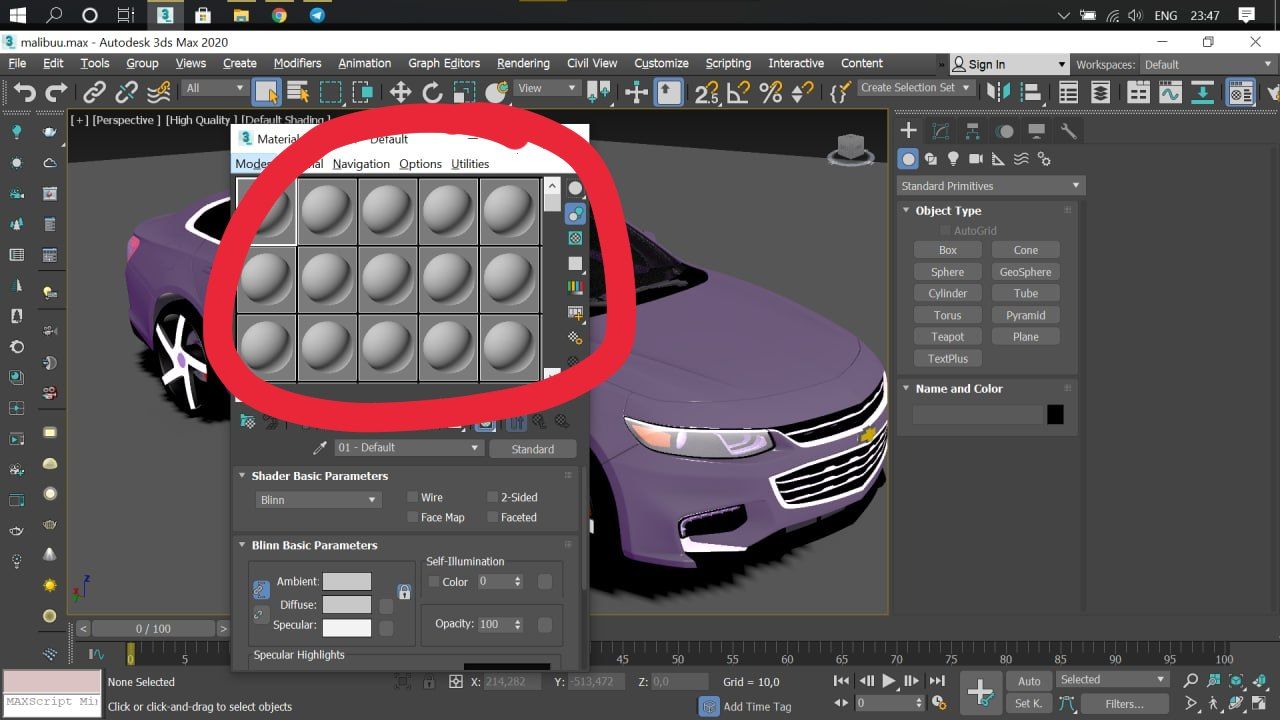Click the Ambient color swatch

point(346,582)
